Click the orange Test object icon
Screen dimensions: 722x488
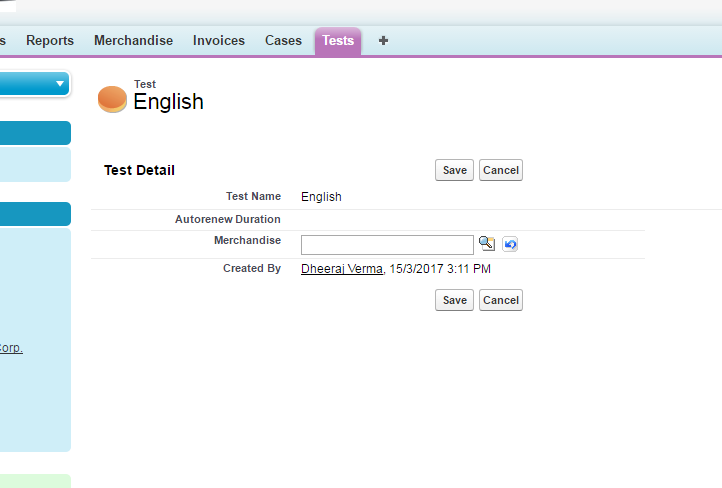point(112,99)
